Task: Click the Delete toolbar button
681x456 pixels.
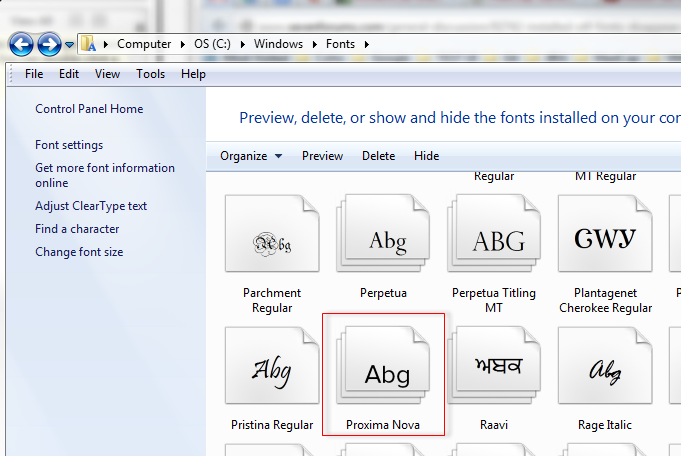Action: tap(378, 156)
